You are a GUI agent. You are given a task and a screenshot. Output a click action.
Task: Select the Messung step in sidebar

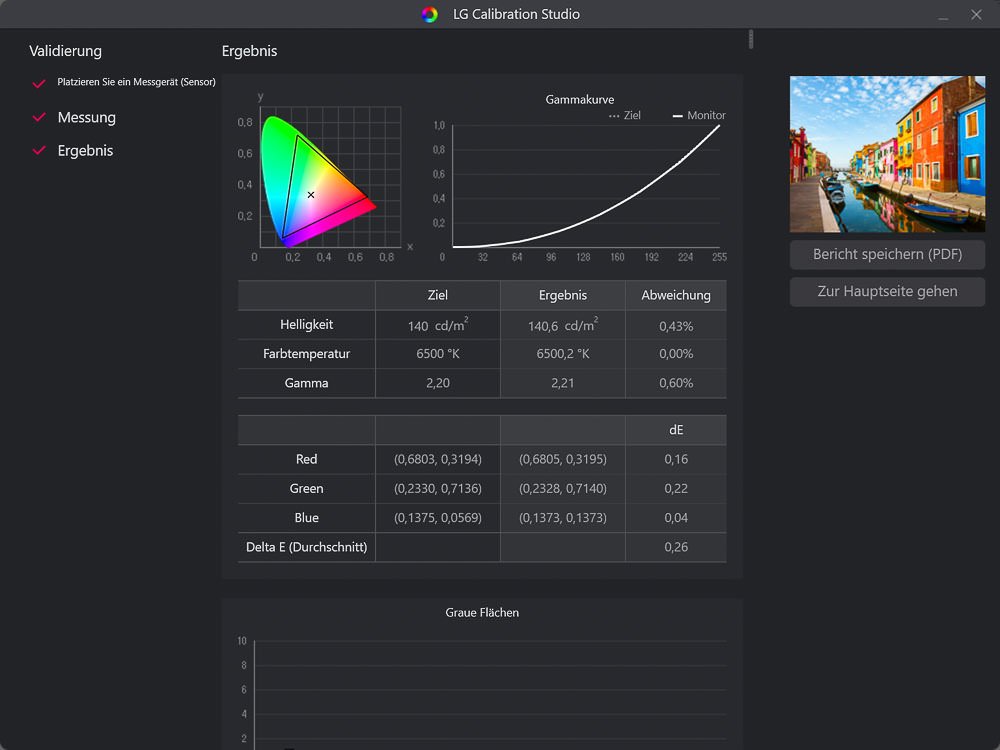pyautogui.click(x=87, y=118)
